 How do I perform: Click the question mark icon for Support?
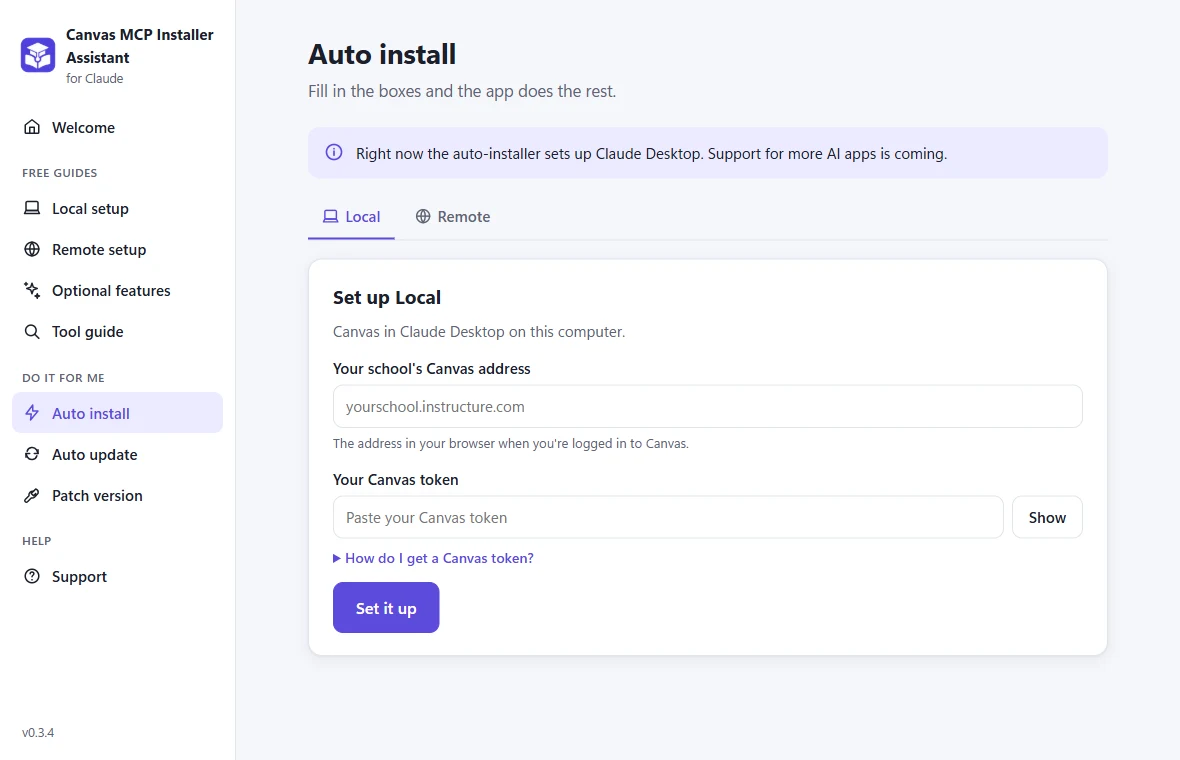pyautogui.click(x=32, y=576)
